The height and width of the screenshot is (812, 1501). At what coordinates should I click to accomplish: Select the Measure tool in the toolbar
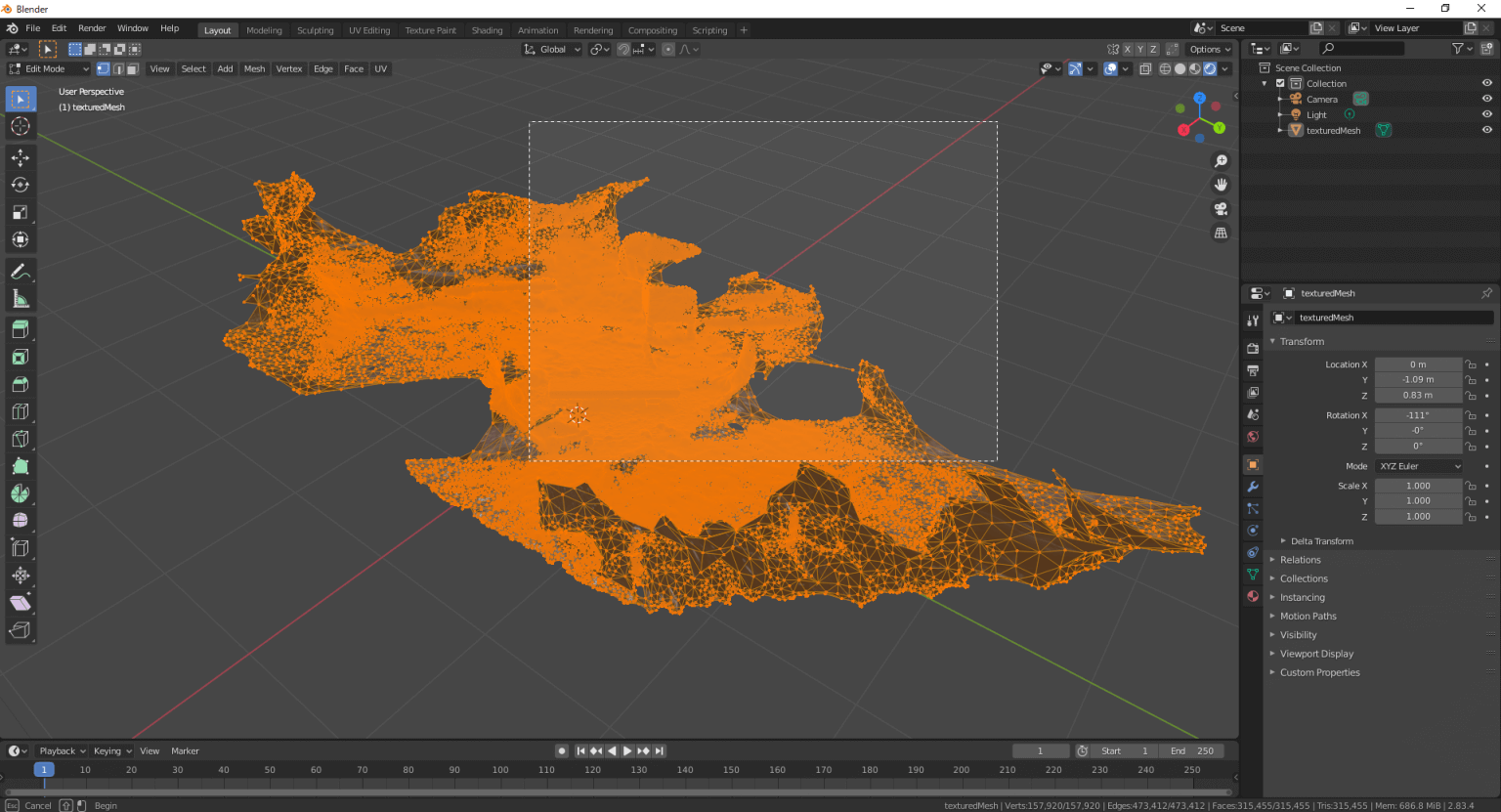pos(21,298)
